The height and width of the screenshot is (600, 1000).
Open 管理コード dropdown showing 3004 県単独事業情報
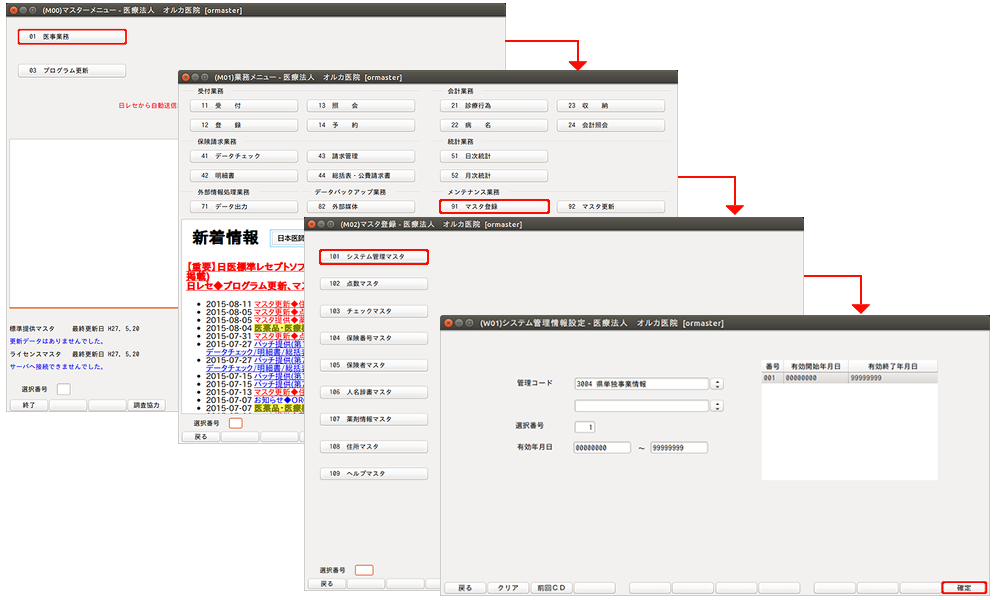click(x=717, y=384)
